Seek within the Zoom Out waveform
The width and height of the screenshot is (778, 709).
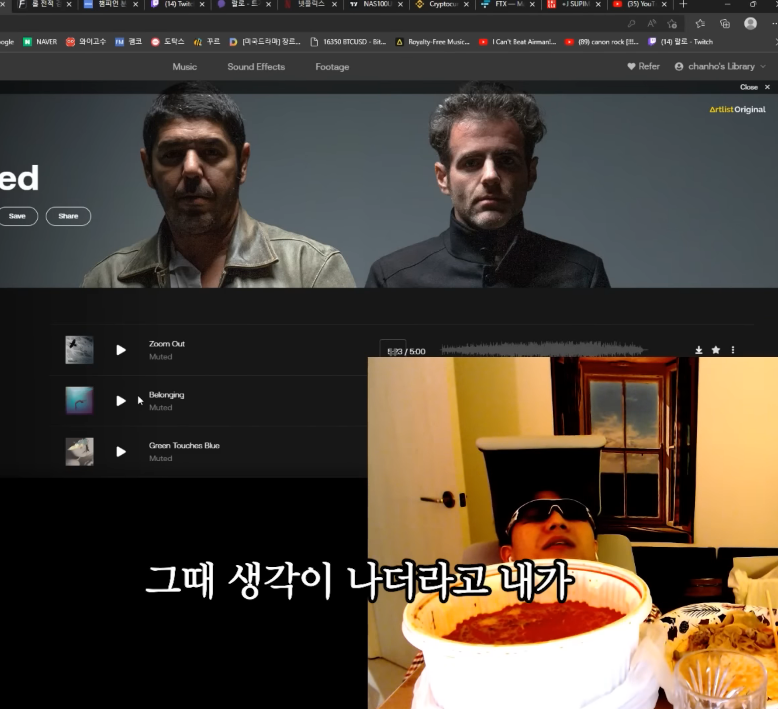(x=543, y=350)
